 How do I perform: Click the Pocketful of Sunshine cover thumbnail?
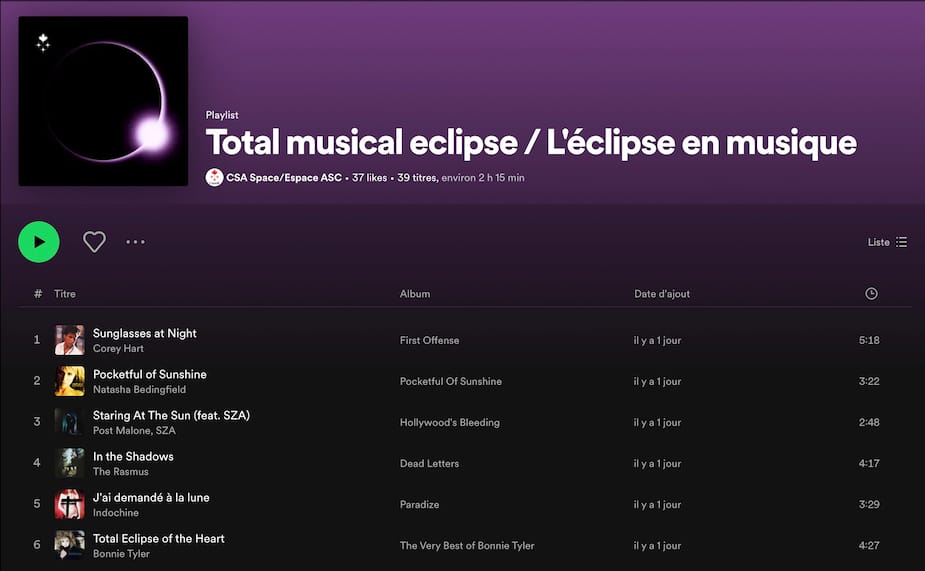(70, 381)
